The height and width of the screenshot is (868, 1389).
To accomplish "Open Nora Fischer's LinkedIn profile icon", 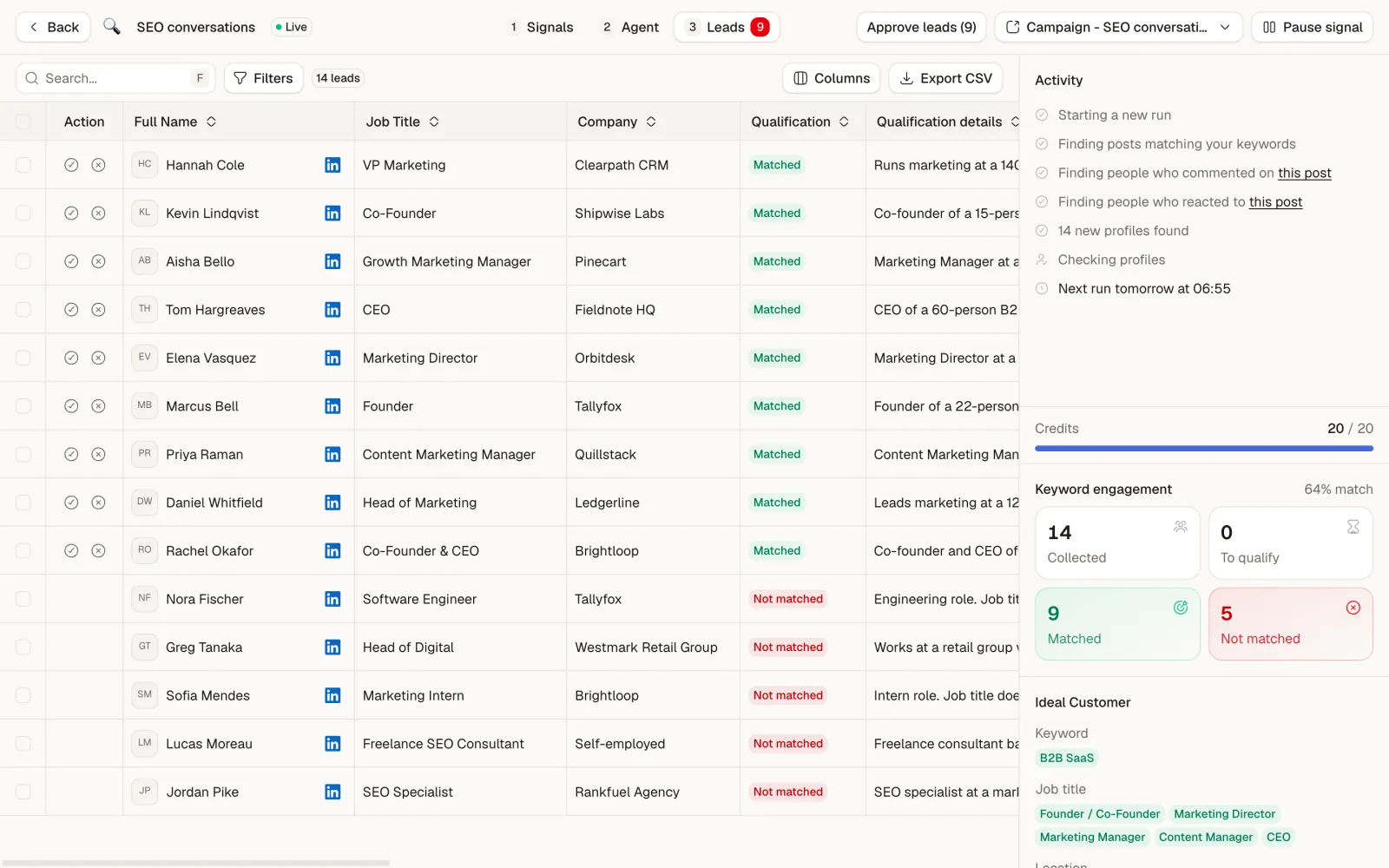I will 332,599.
